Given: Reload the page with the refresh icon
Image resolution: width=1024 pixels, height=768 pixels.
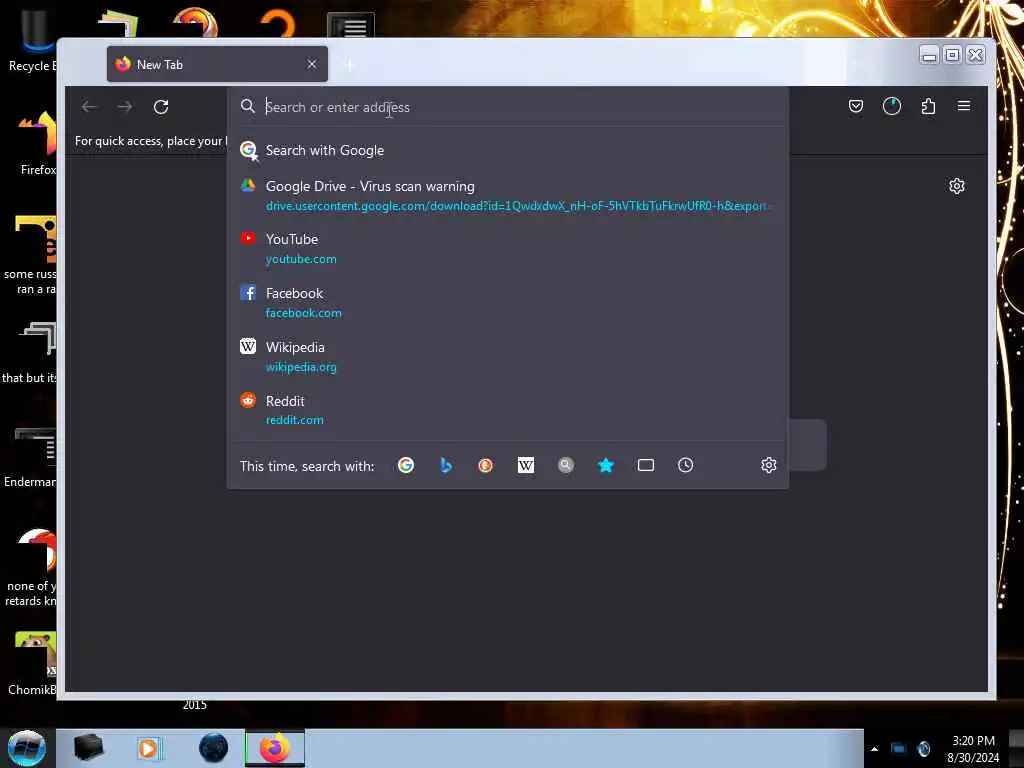Looking at the screenshot, I should [161, 106].
